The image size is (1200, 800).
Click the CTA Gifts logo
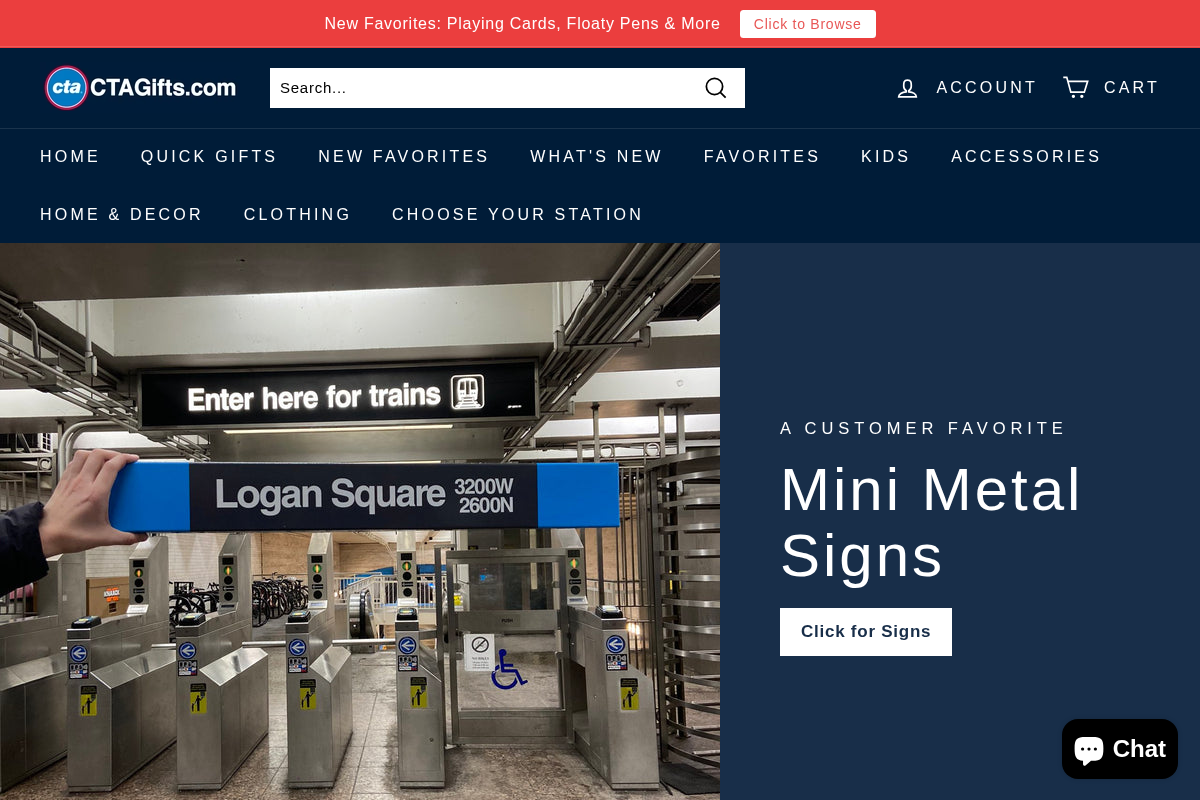click(141, 88)
